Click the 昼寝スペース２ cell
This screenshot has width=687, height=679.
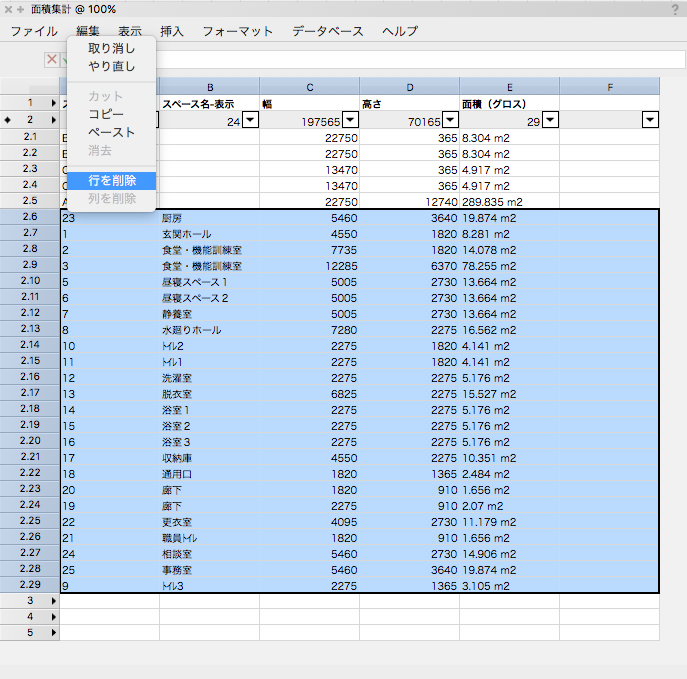pos(209,298)
